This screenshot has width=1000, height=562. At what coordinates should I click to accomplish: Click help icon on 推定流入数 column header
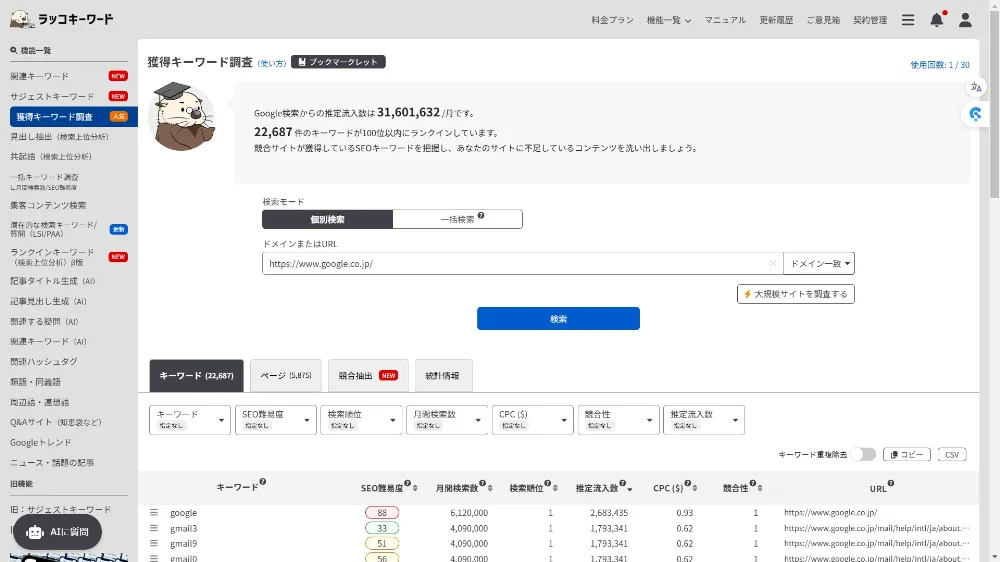(x=622, y=484)
